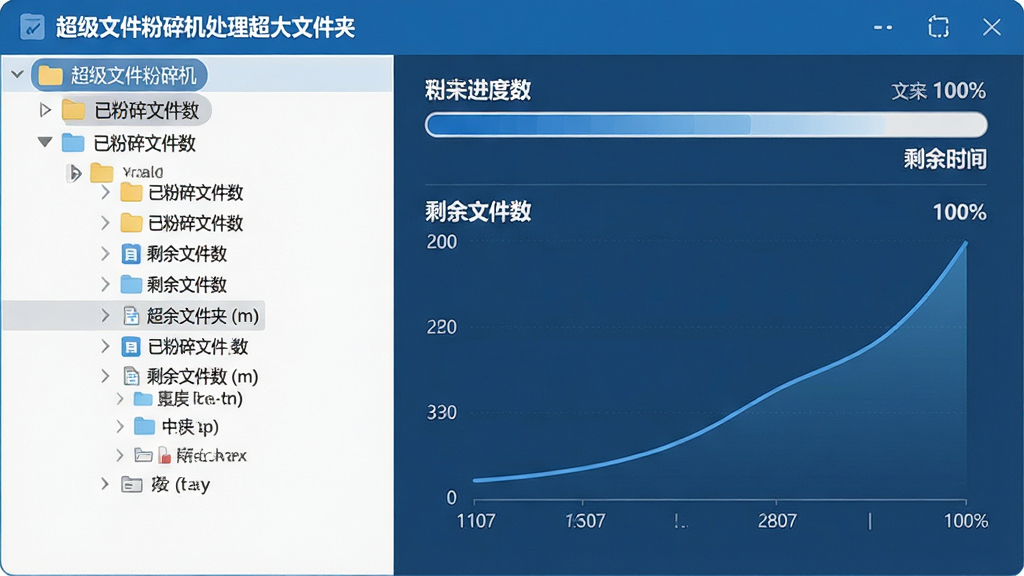Click the 220 y-axis label
1024x576 pixels.
(442, 327)
